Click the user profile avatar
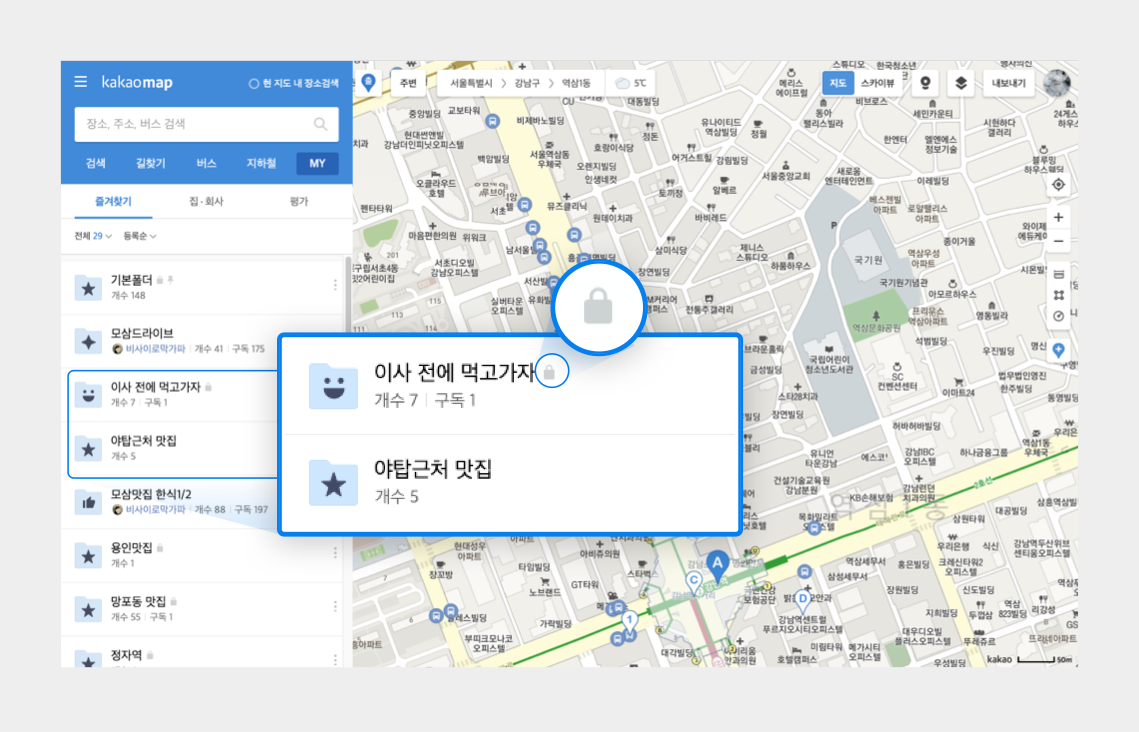 (x=1057, y=83)
